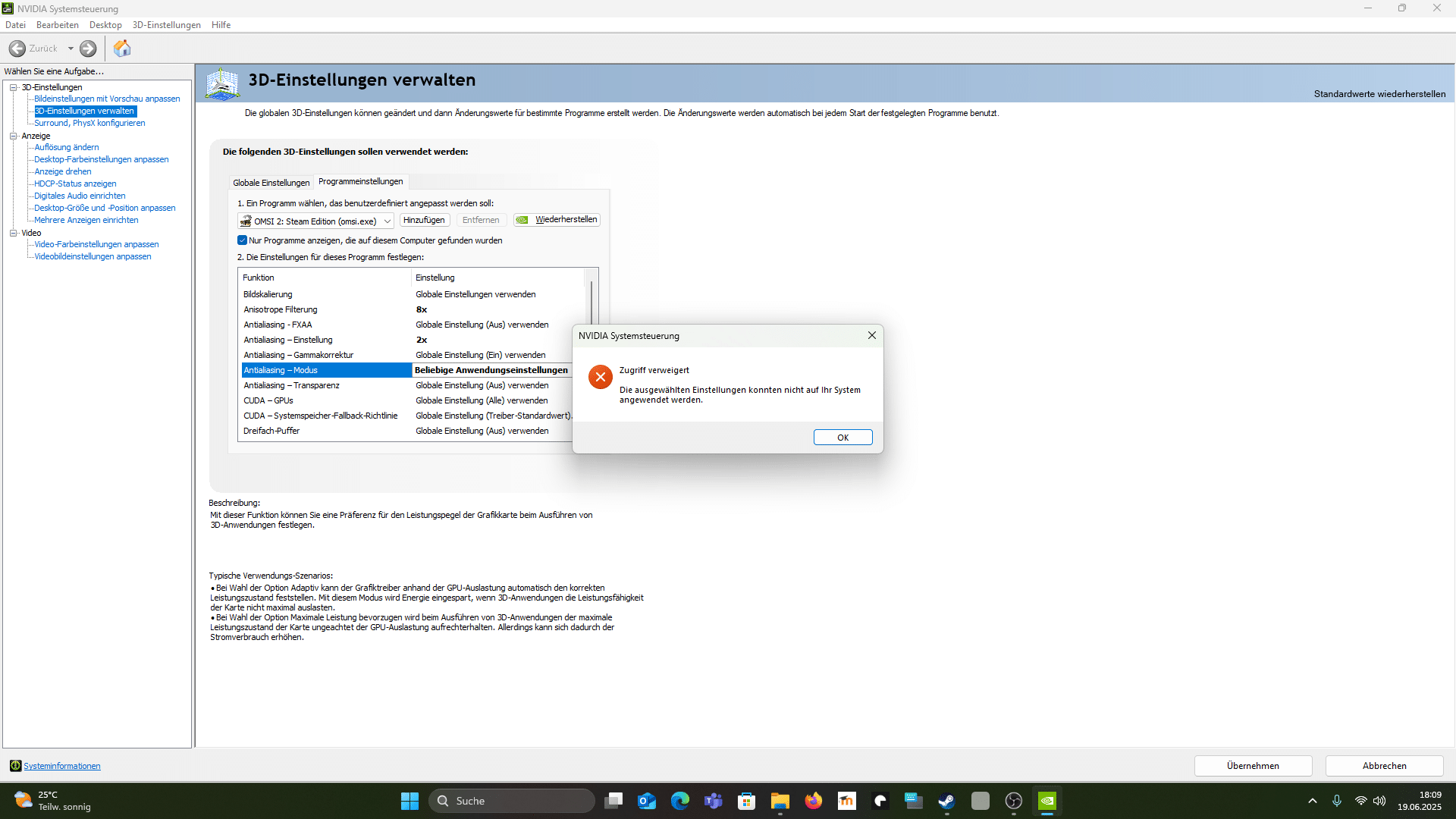Click the settings list vertical scrollbar
1456x819 pixels.
pos(591,302)
